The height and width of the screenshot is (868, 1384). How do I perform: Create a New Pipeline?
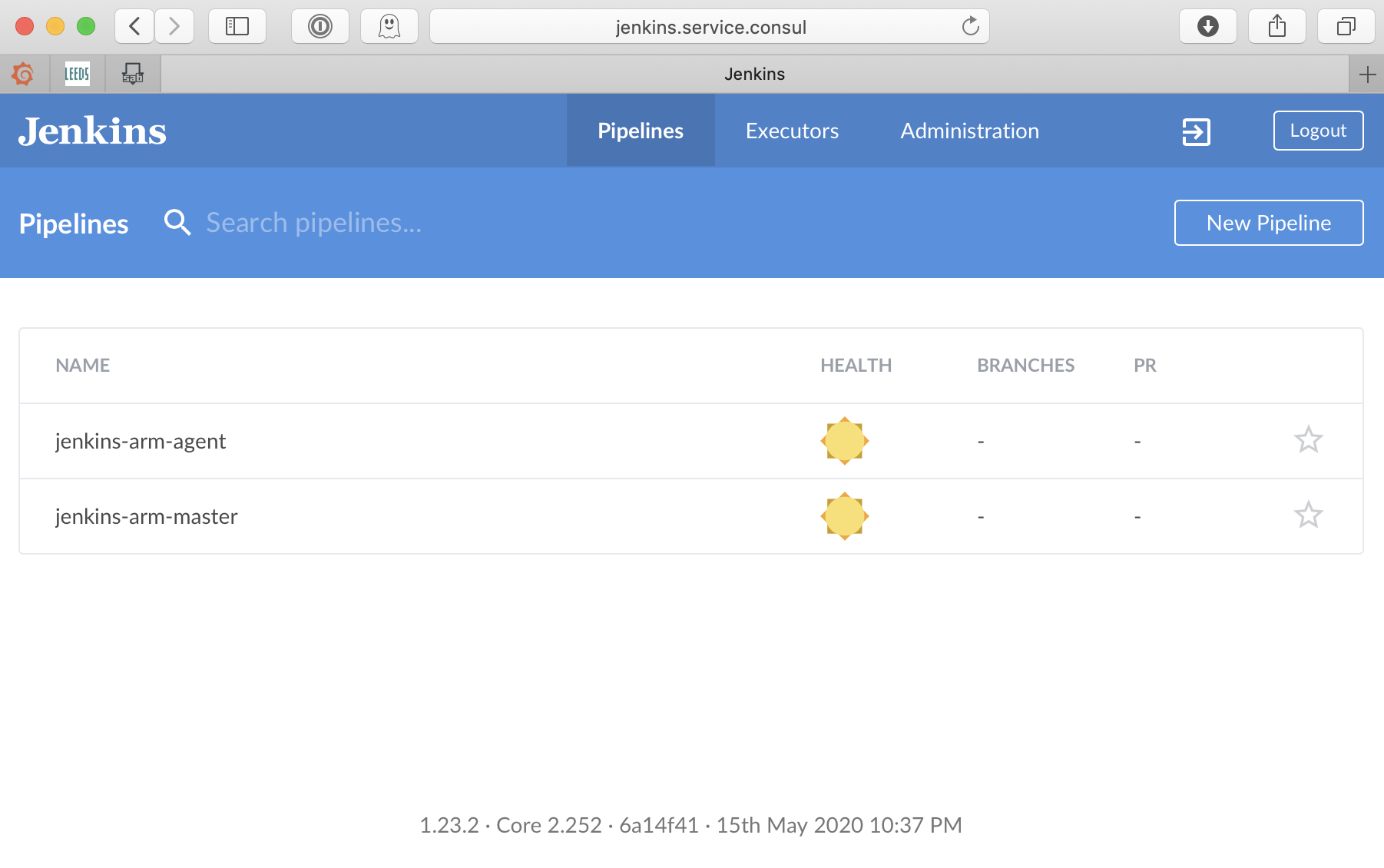(x=1268, y=223)
